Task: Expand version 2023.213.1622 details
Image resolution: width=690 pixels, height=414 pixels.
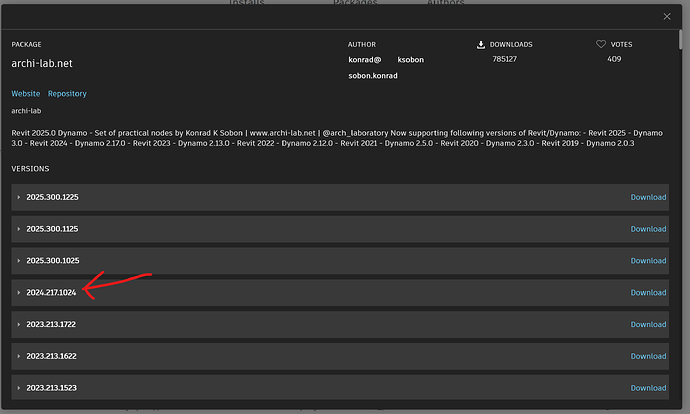Action: point(18,356)
